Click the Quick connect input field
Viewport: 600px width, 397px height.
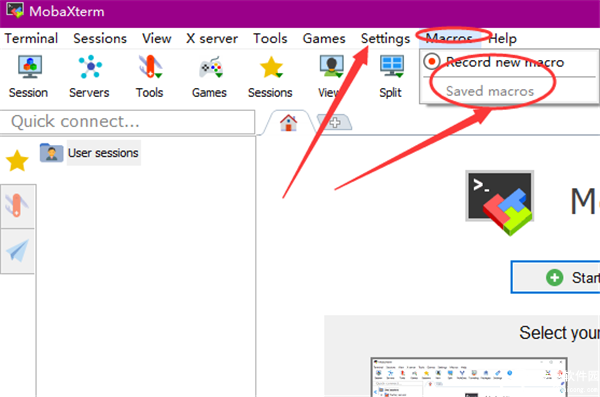click(x=127, y=122)
